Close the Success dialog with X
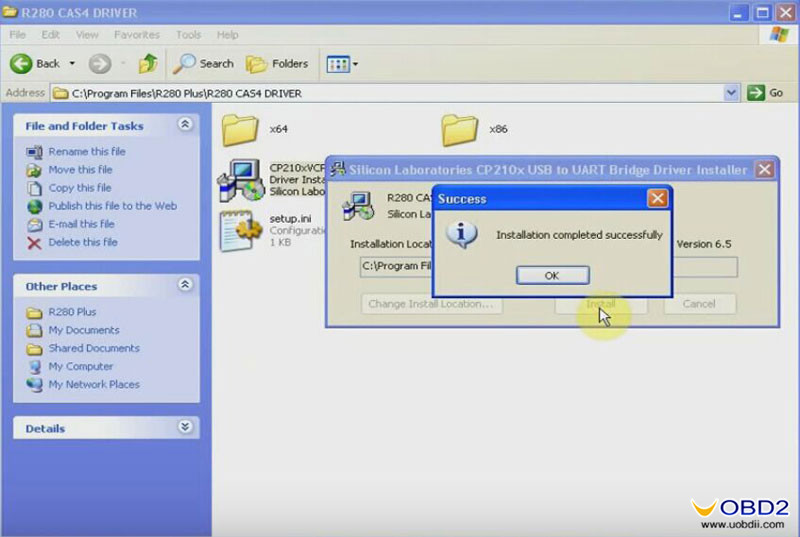Image resolution: width=800 pixels, height=537 pixels. click(x=657, y=198)
